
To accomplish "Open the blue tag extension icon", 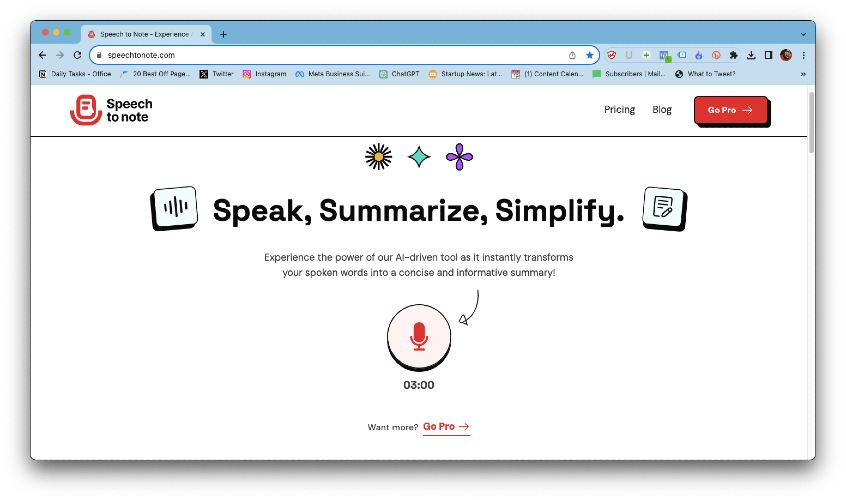I will click(x=682, y=55).
